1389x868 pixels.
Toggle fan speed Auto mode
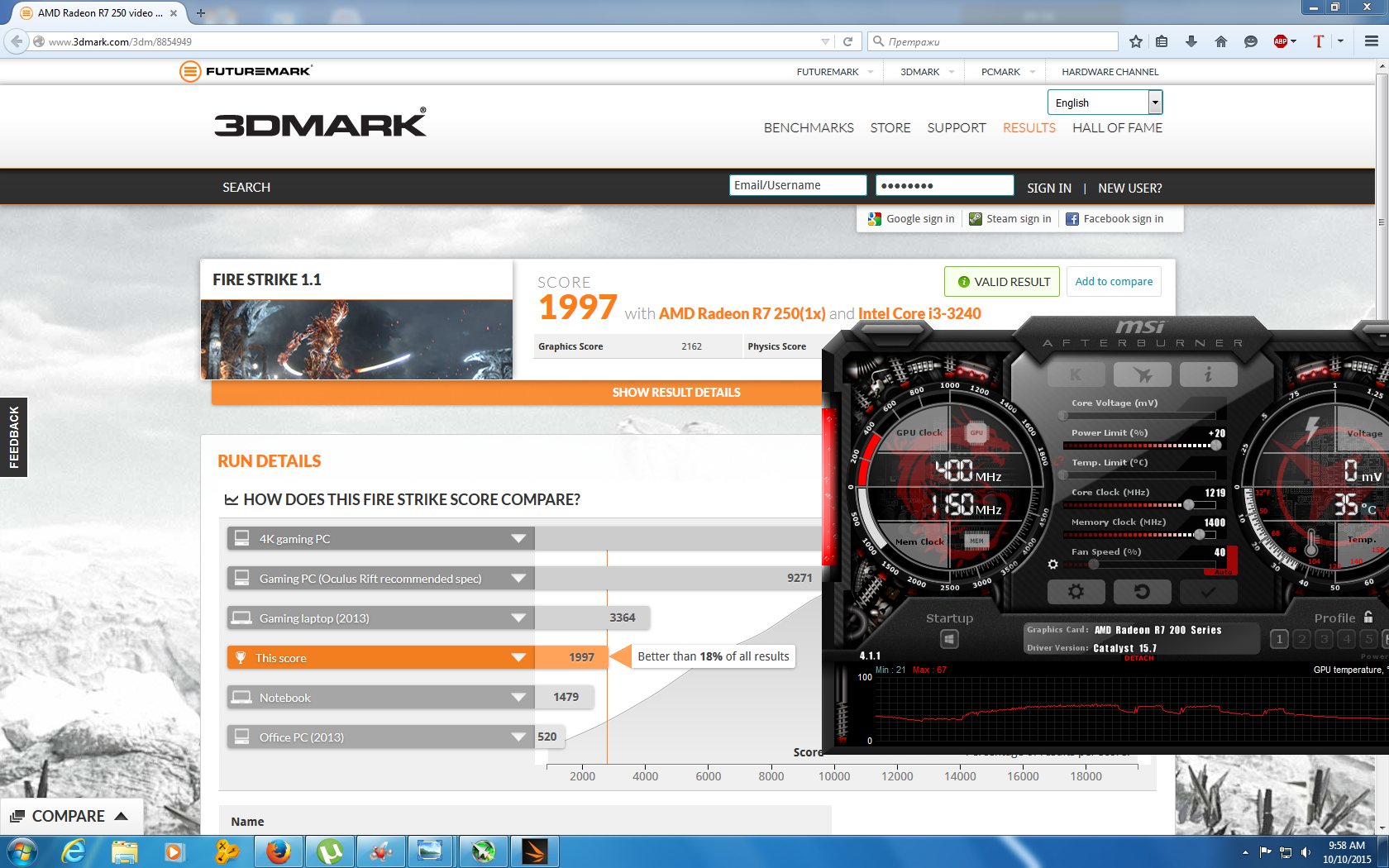click(x=1223, y=571)
